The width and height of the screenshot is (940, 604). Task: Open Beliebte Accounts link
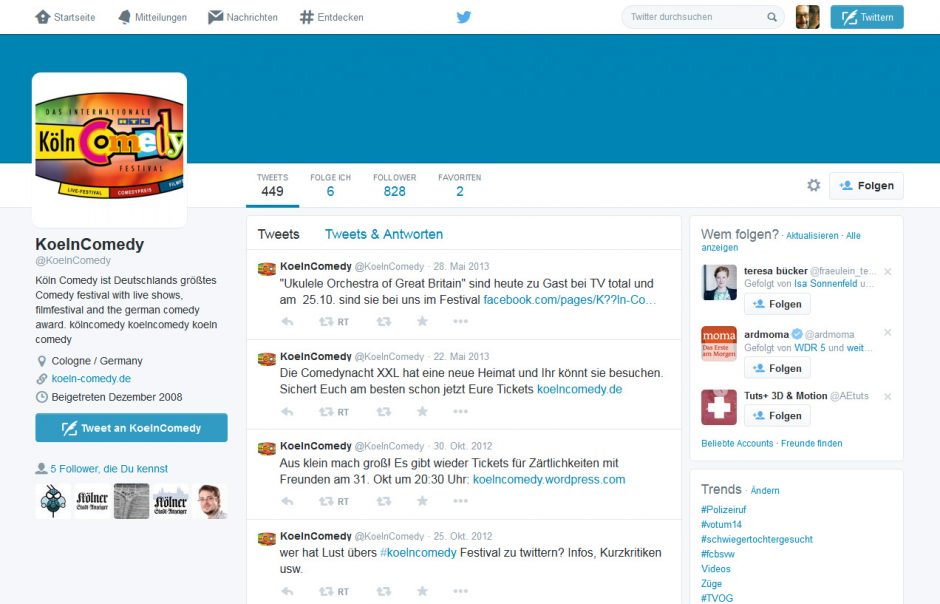coord(737,443)
